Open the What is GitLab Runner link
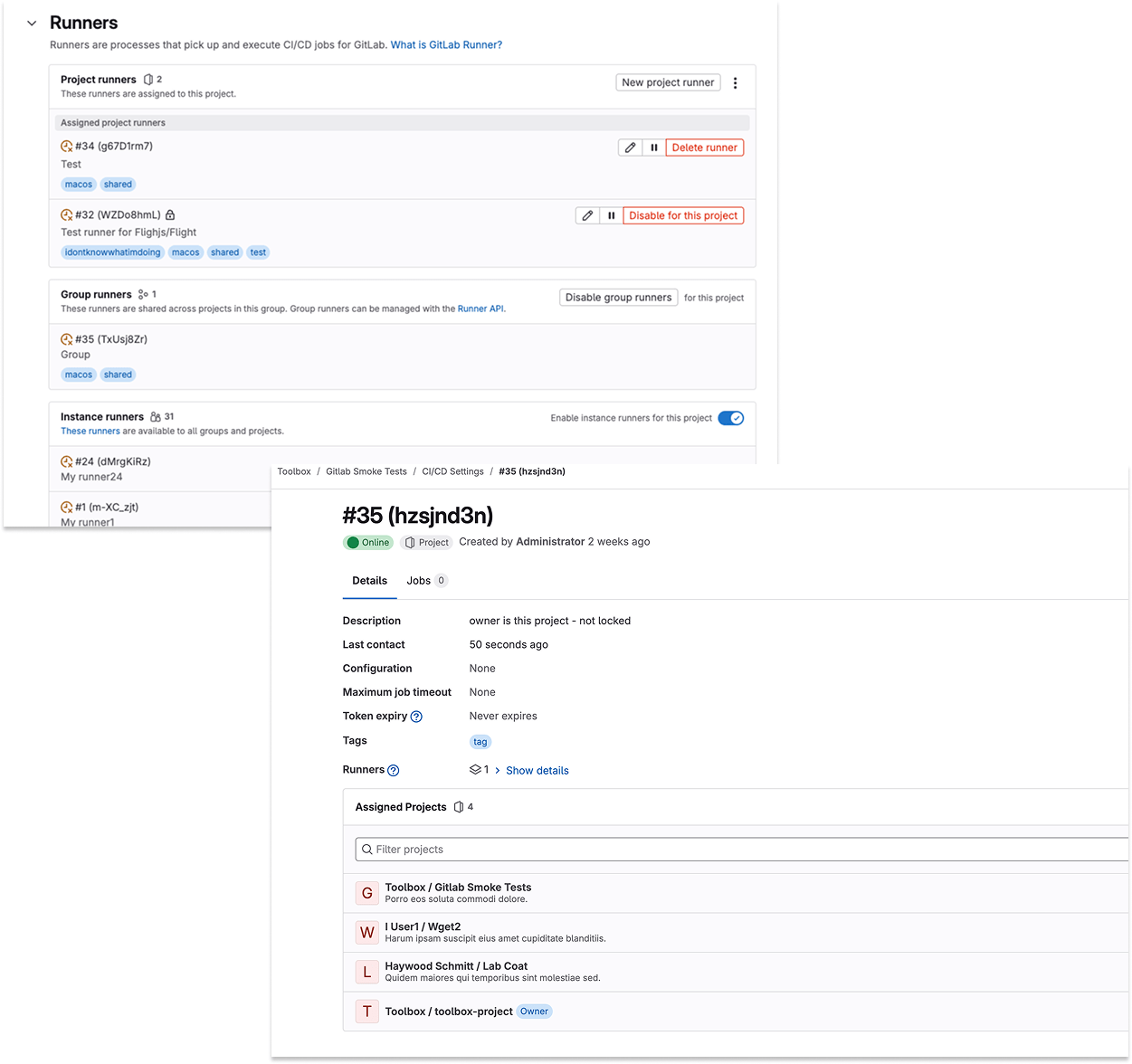Image resolution: width=1132 pixels, height=1064 pixels. [x=446, y=44]
